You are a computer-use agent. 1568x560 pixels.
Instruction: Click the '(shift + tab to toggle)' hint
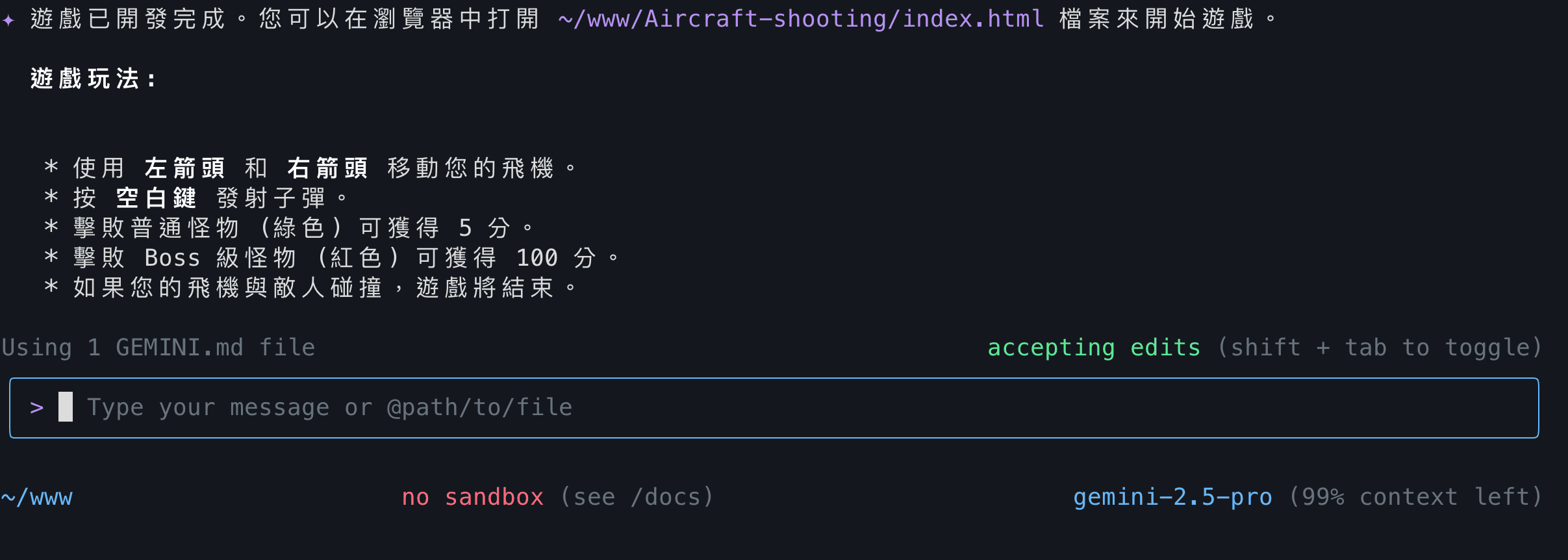(1380, 348)
